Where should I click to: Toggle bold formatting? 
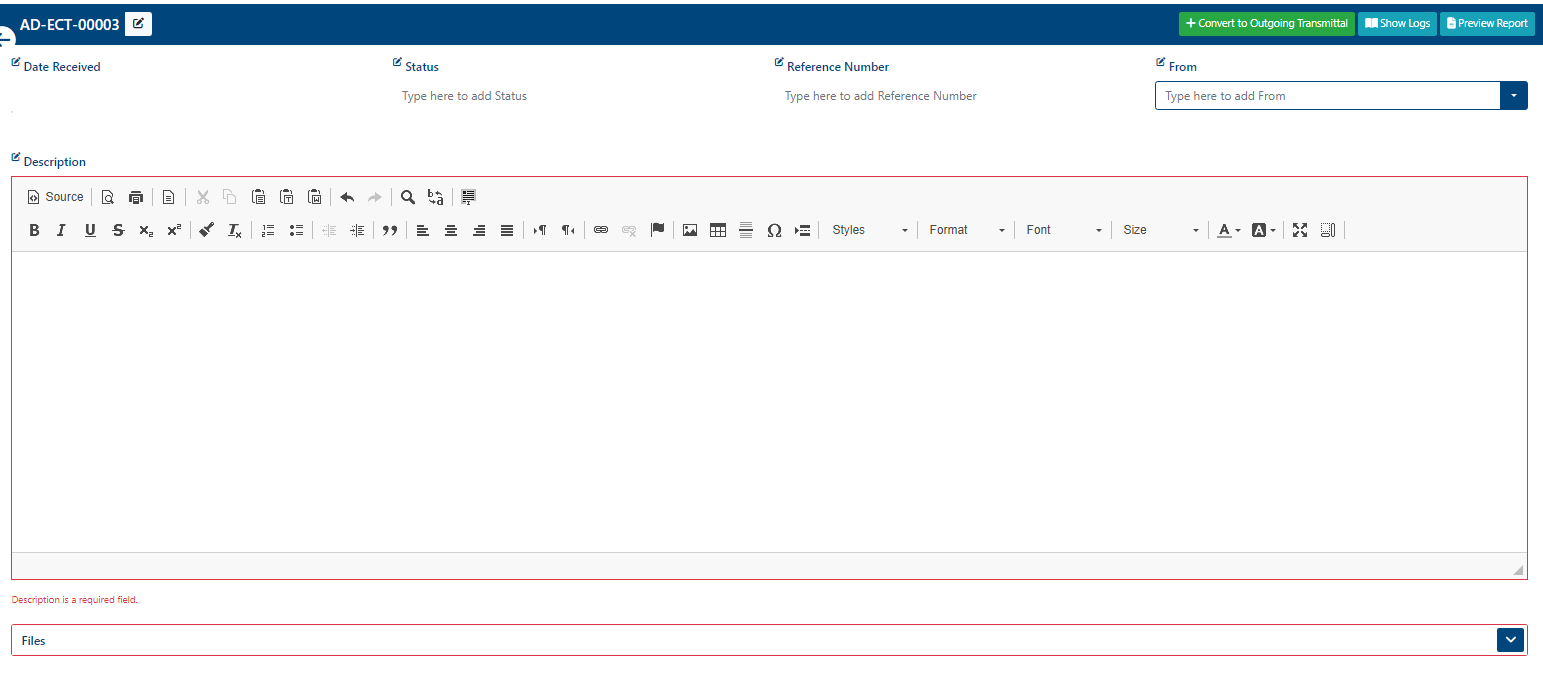(x=34, y=230)
